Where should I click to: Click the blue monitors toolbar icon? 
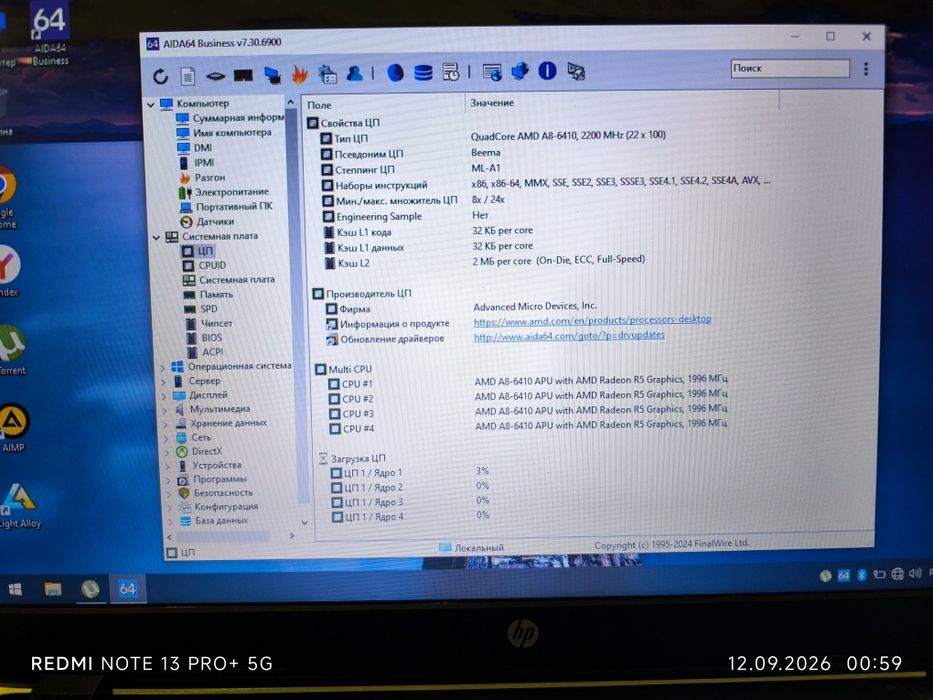click(x=273, y=75)
